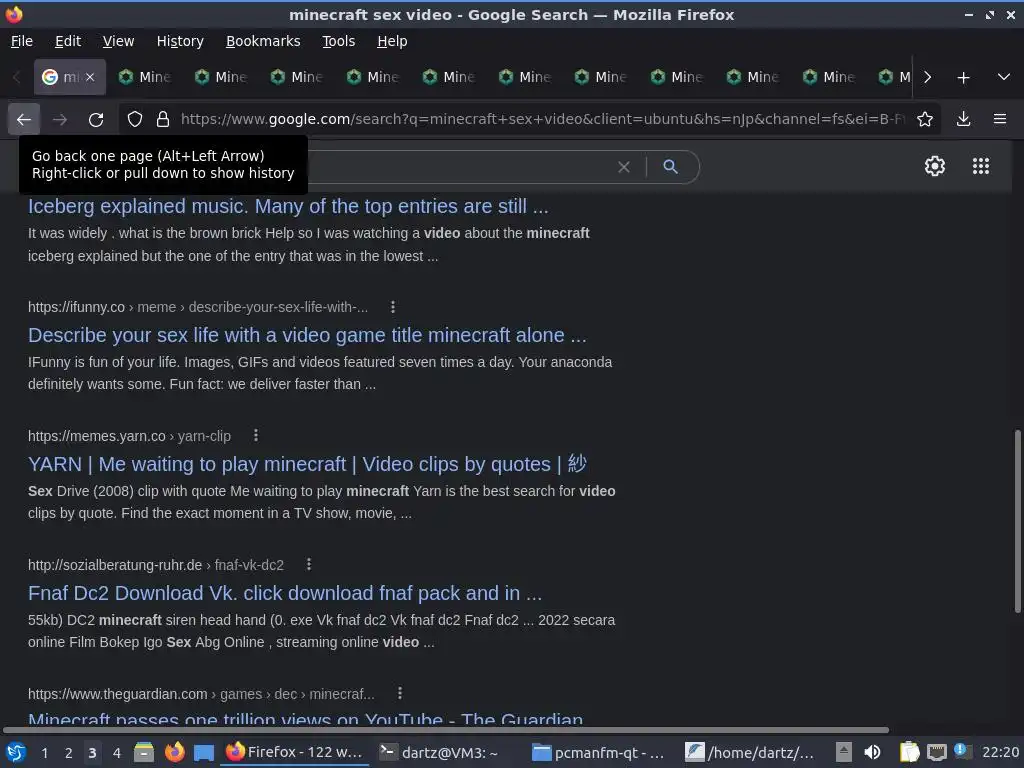Launch file manager from taskbar quick launch

[x=144, y=752]
